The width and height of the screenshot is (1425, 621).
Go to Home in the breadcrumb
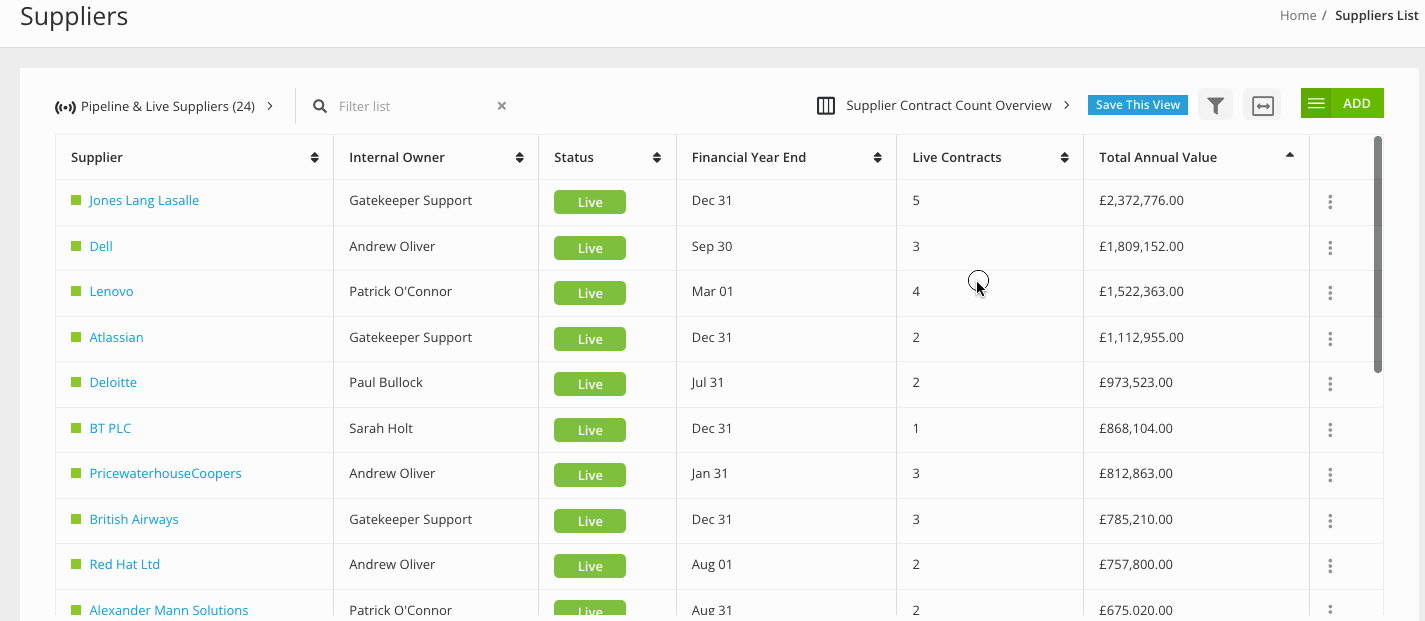tap(1298, 15)
